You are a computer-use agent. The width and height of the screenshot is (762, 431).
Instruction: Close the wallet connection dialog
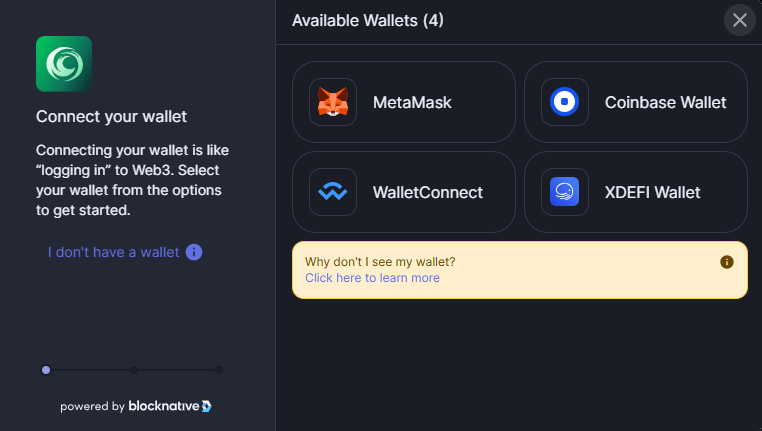(x=740, y=20)
